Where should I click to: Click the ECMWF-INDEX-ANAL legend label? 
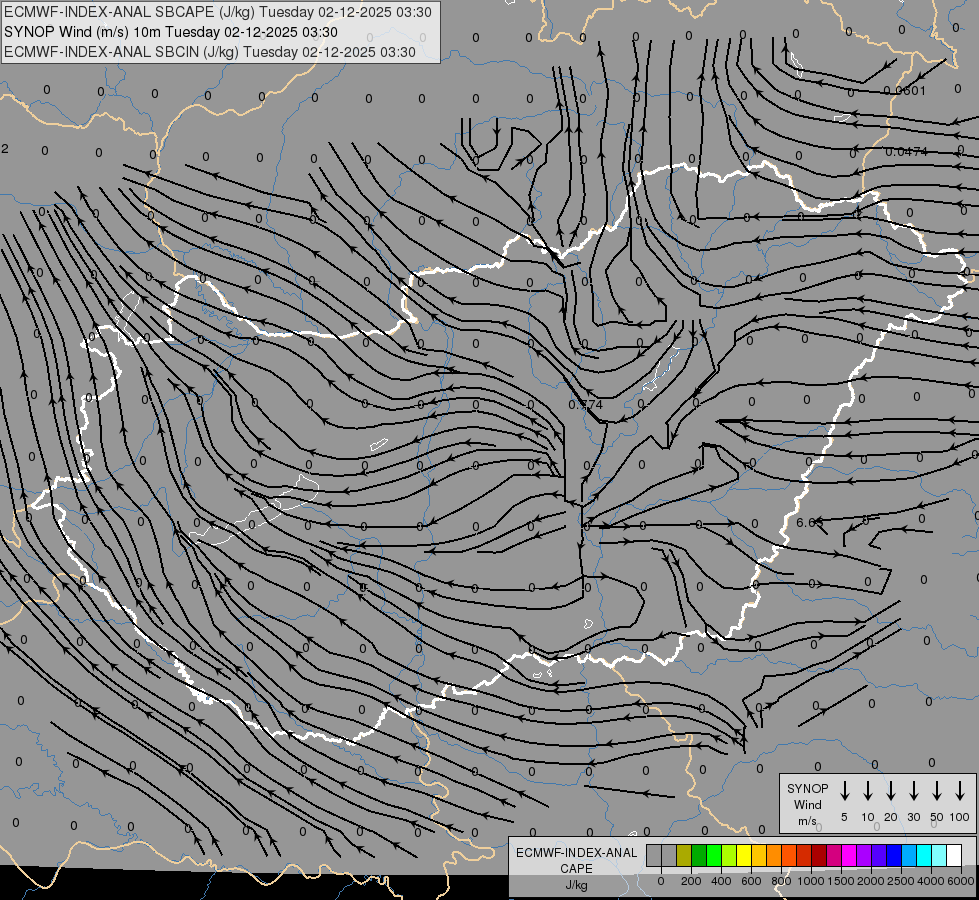click(576, 853)
